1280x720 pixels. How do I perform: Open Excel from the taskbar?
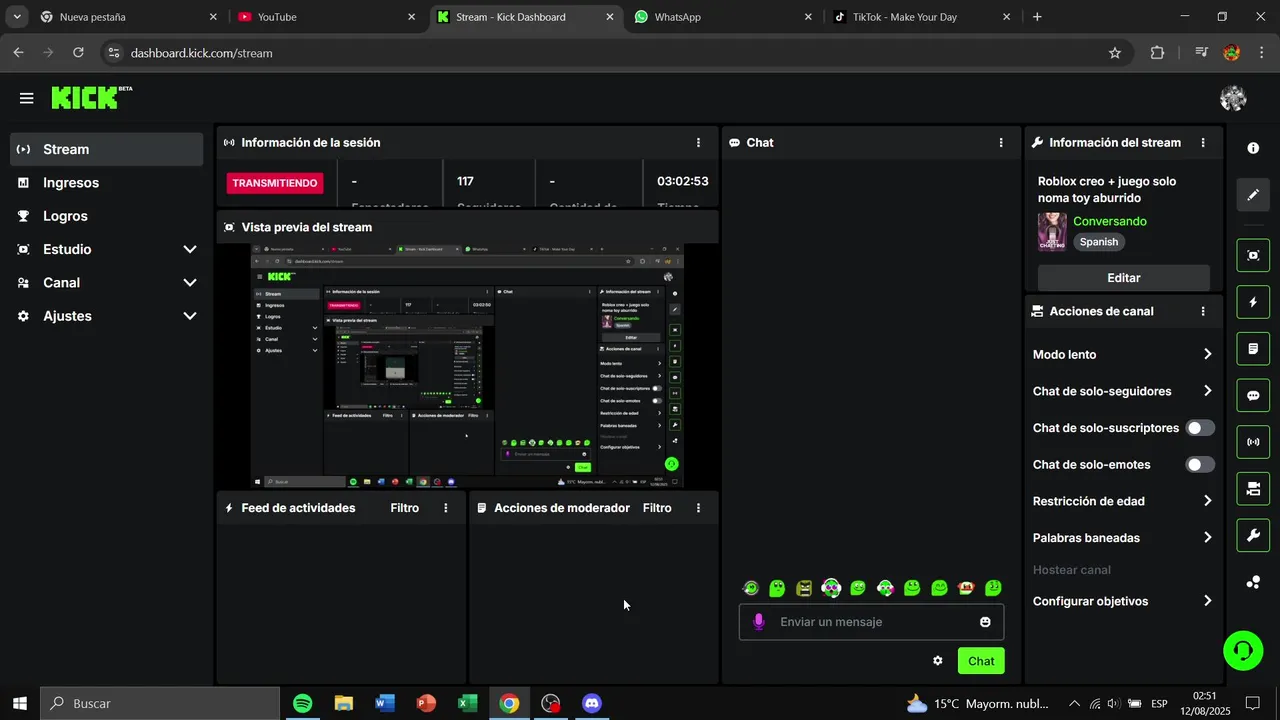467,704
